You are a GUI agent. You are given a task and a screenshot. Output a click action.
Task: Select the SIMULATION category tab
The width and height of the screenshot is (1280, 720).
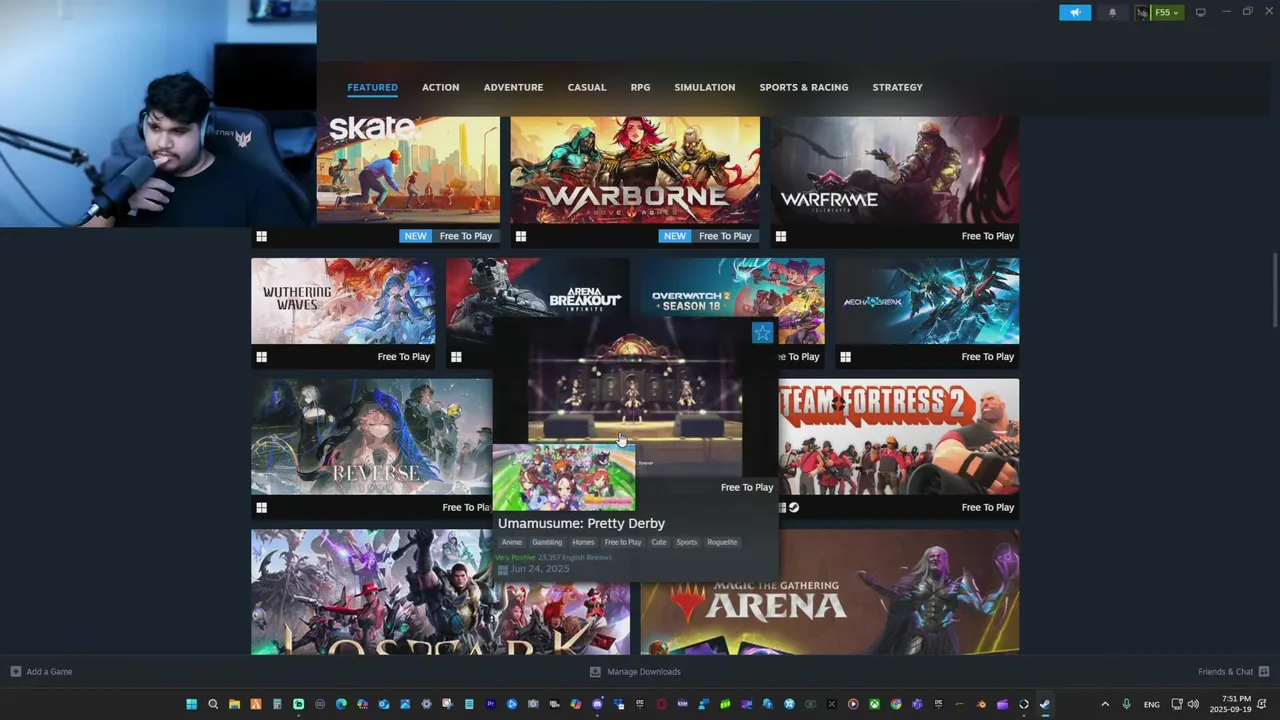pos(704,87)
